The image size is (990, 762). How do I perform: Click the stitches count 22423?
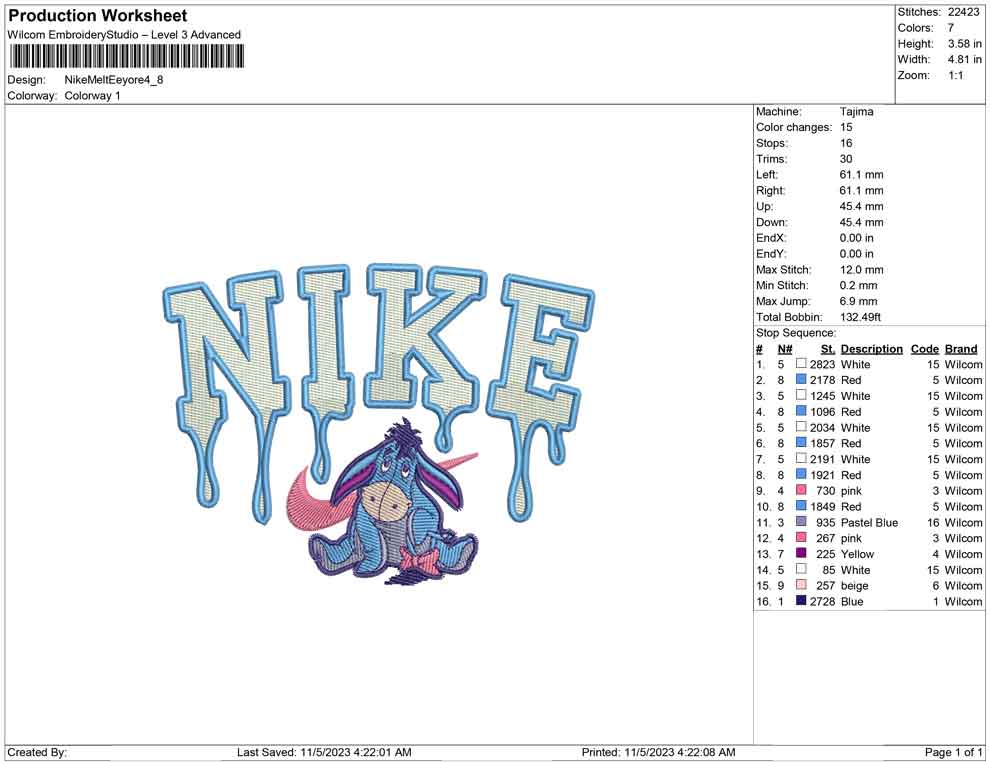point(963,12)
